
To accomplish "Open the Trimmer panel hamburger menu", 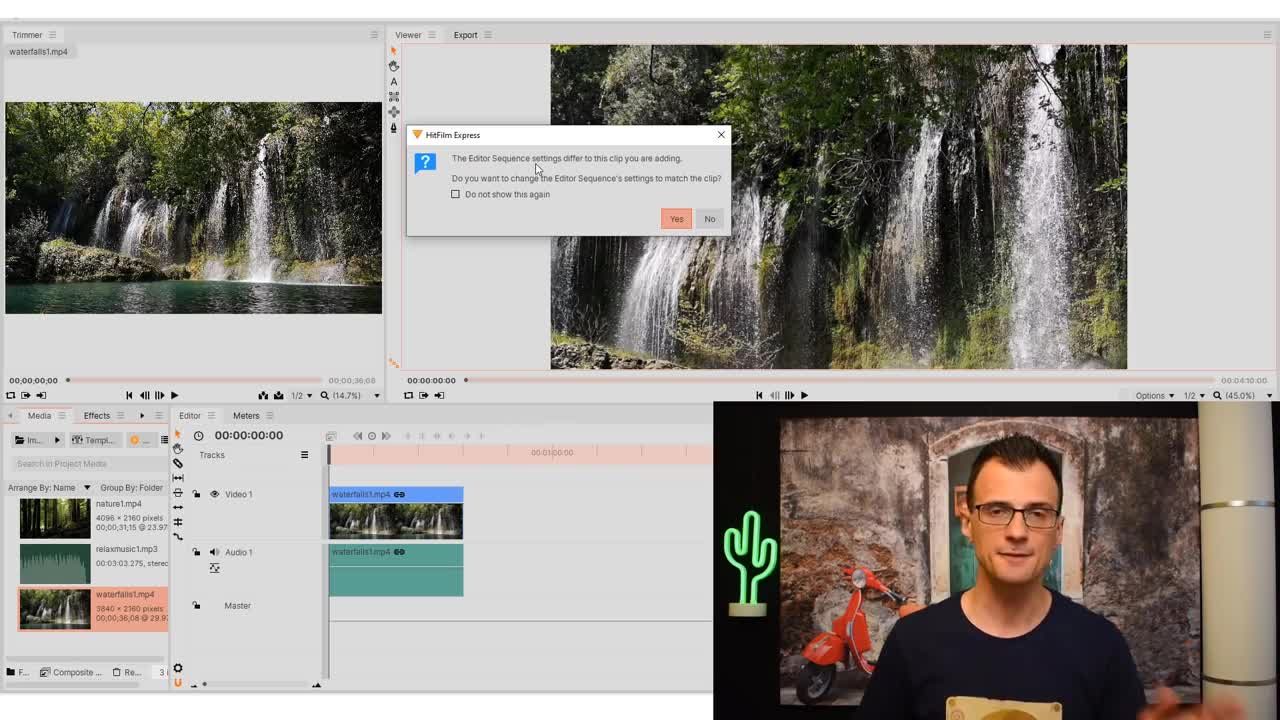I will 52,35.
